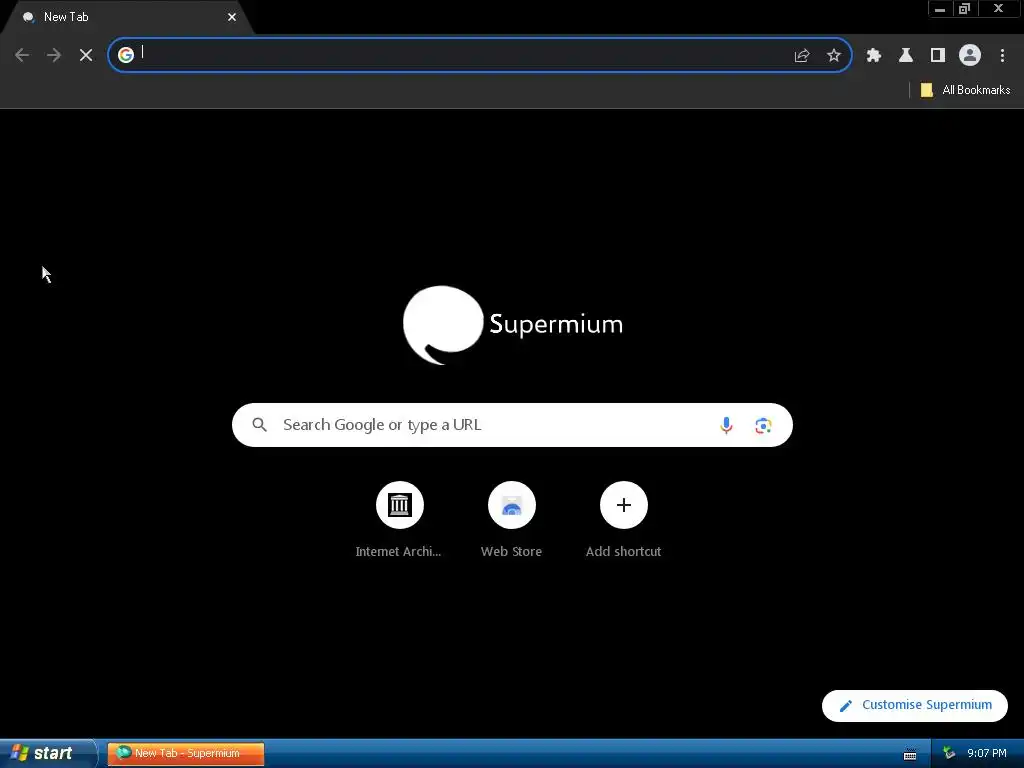Toggle the side panel icon
The width and height of the screenshot is (1024, 768).
[938, 56]
